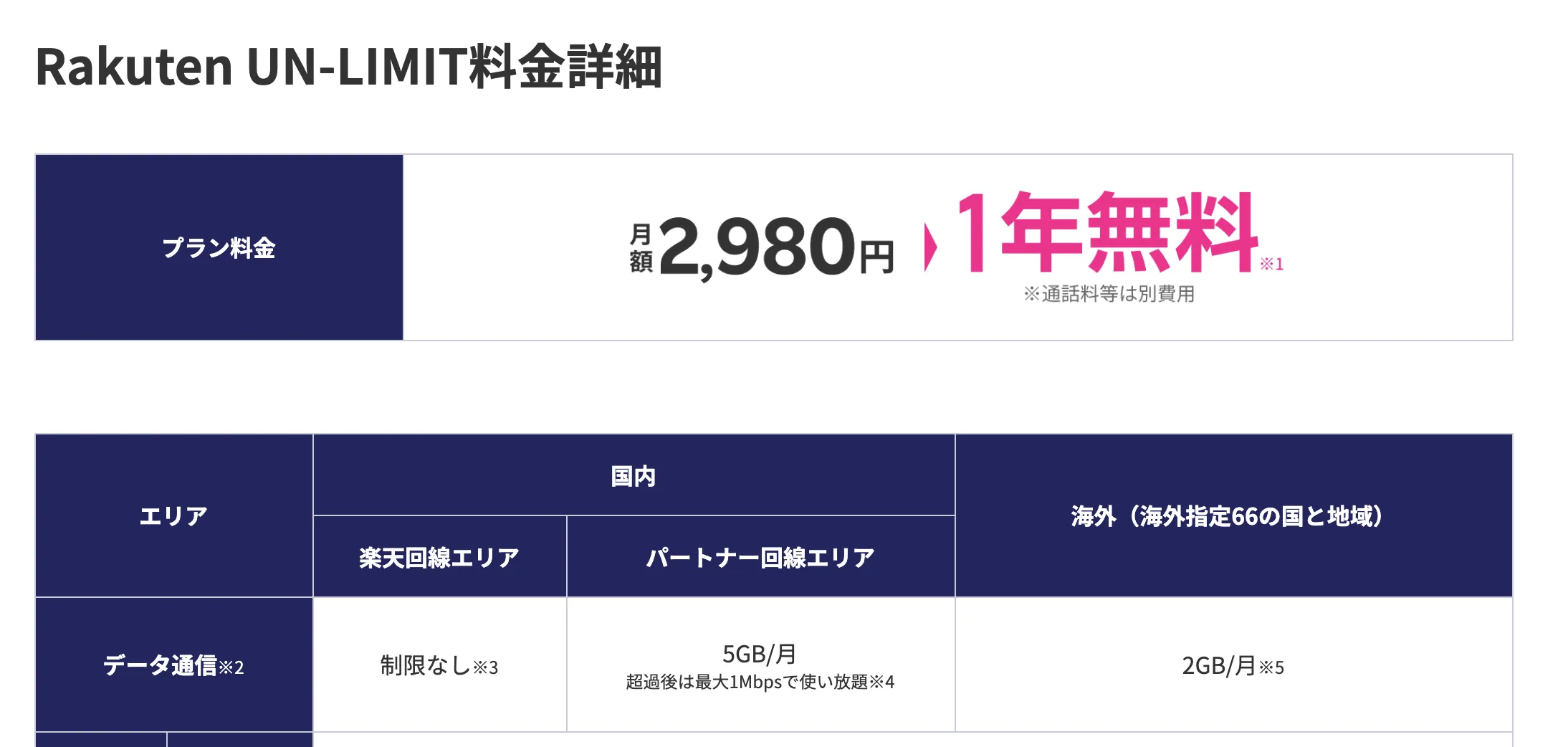Open the ※5 footnote after 2GB/月
The height and width of the screenshot is (747, 1568).
pos(1272,668)
